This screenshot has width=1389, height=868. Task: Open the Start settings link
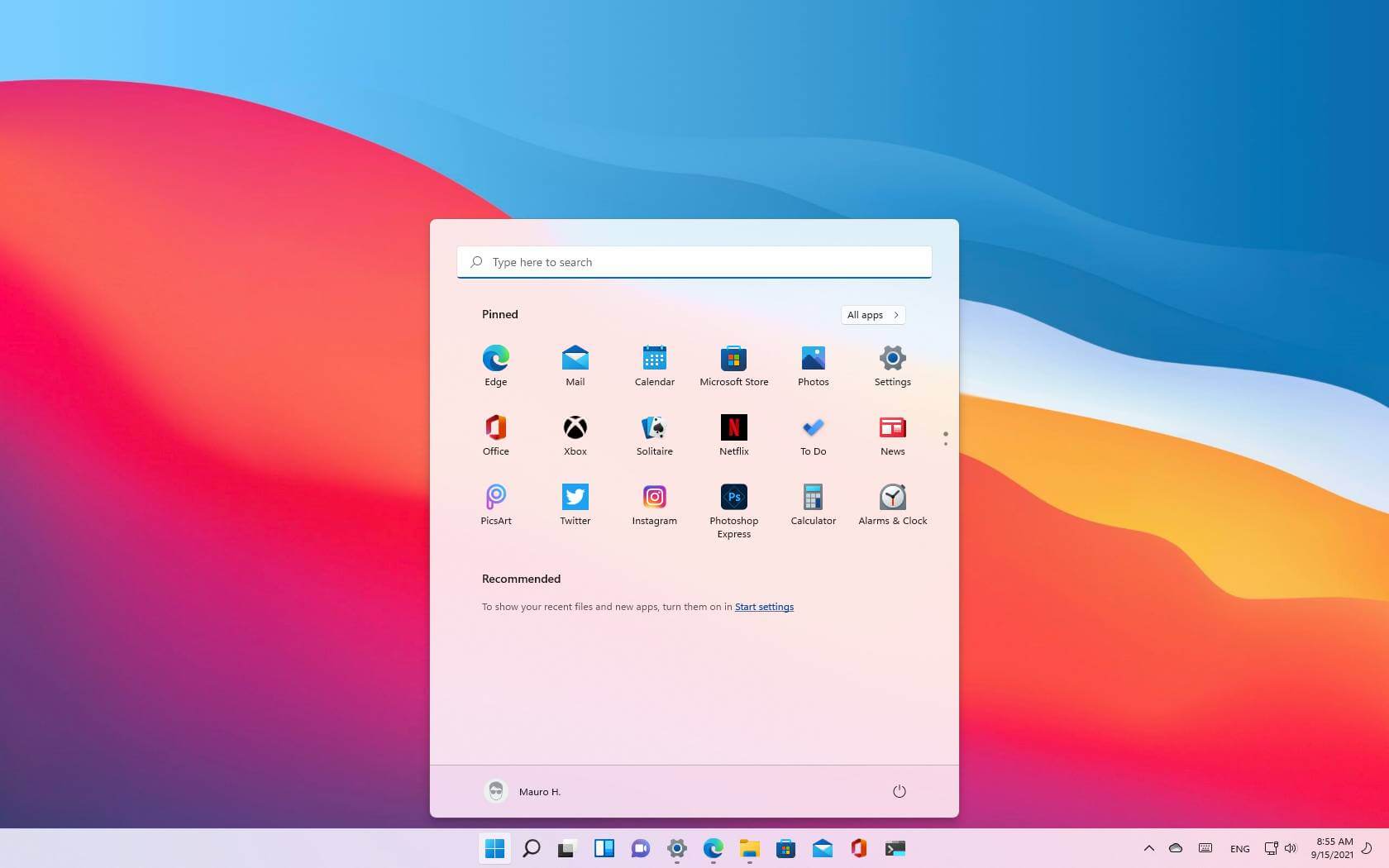(763, 606)
